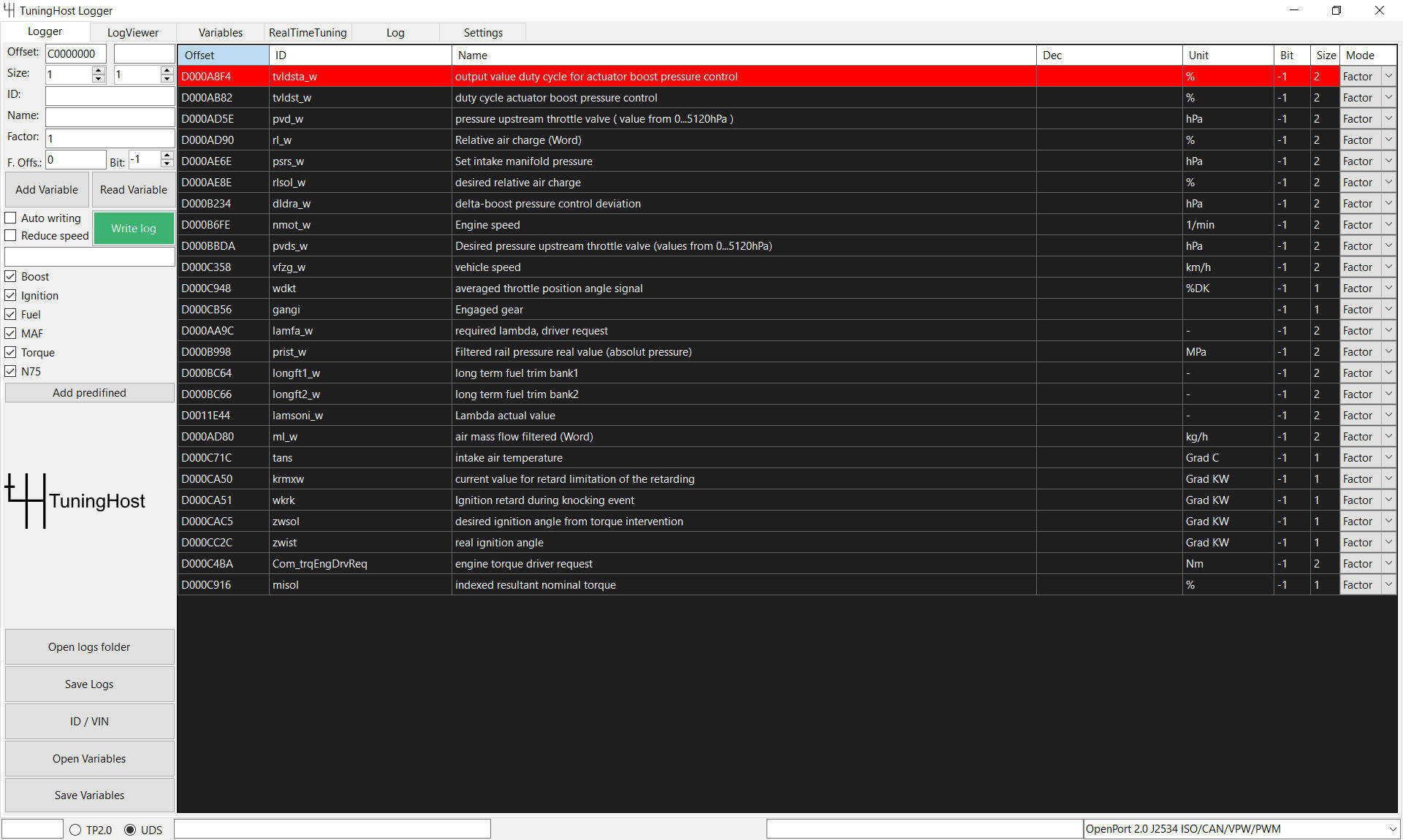Image resolution: width=1403 pixels, height=840 pixels.
Task: Sort by the Offset column header
Action: pos(222,56)
